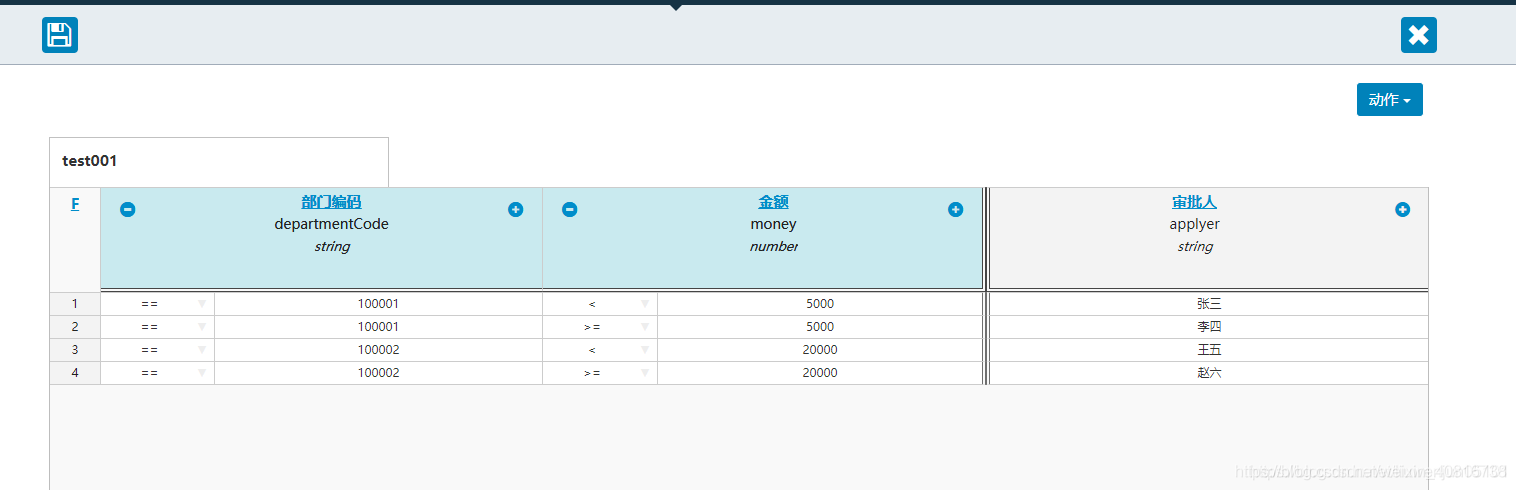Remove the 部门编码 column with minus icon
1516x490 pixels.
coord(128,209)
